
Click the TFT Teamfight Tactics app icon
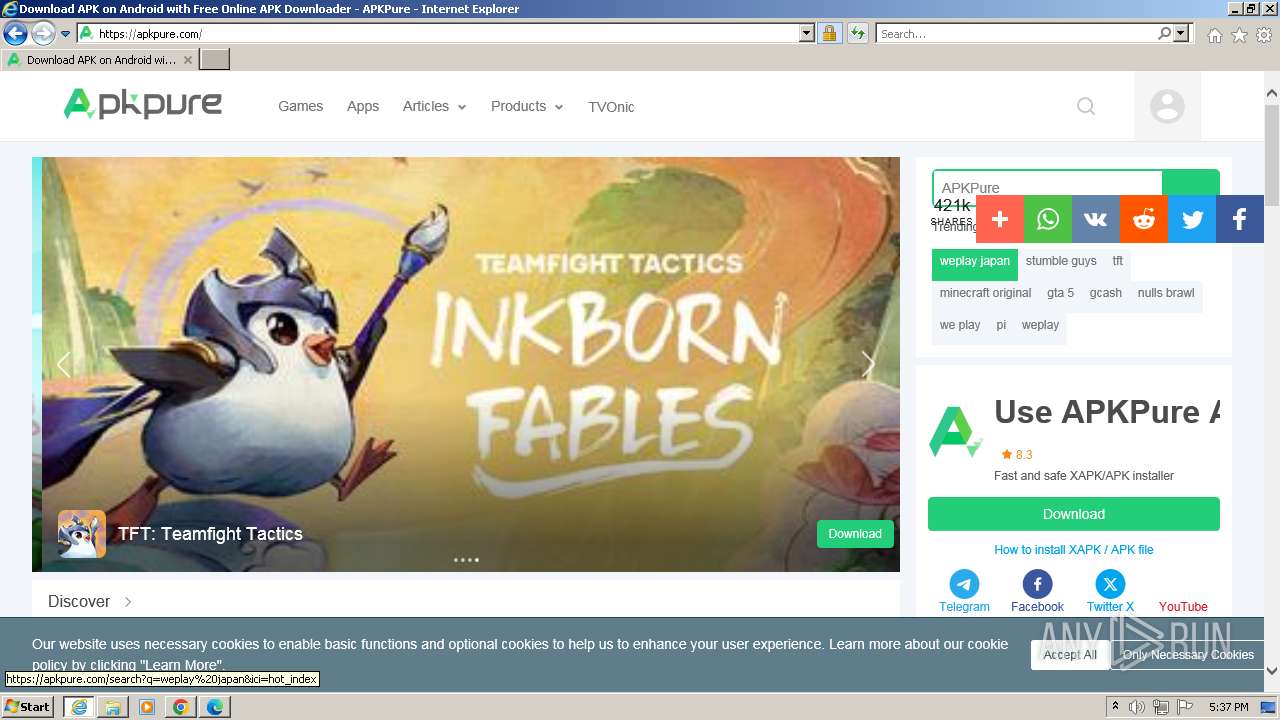82,534
